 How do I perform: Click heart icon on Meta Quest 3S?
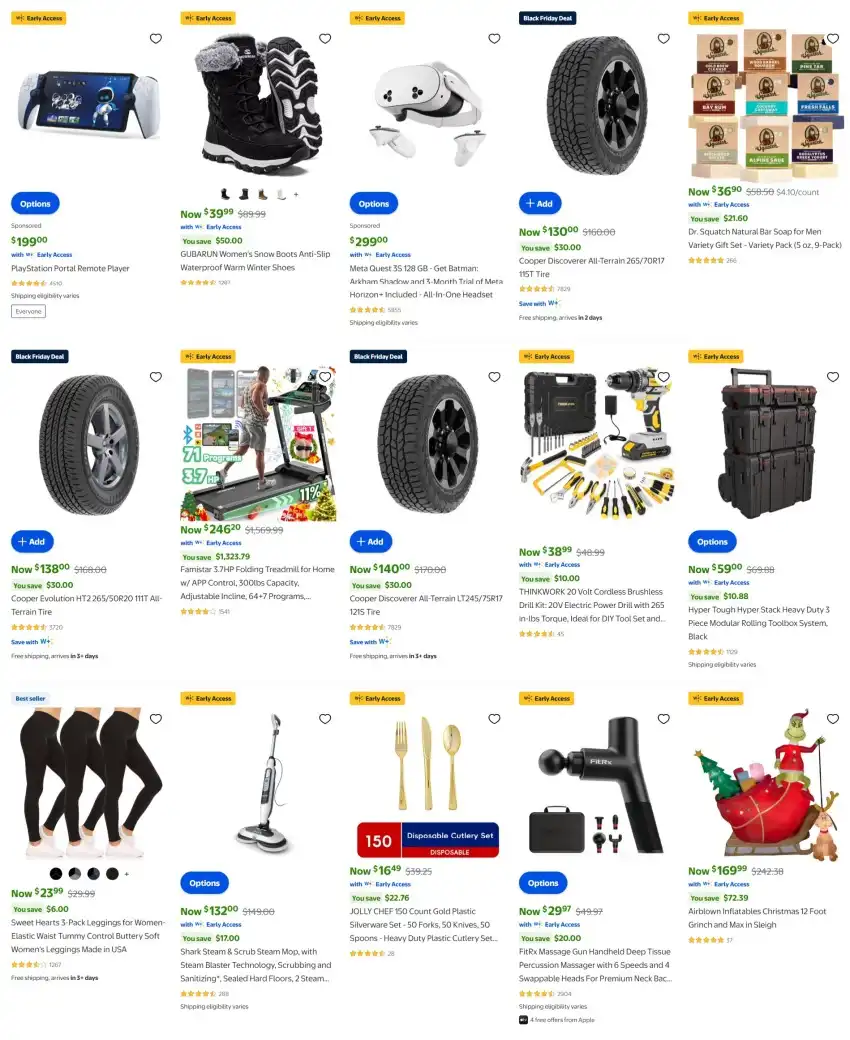click(494, 38)
